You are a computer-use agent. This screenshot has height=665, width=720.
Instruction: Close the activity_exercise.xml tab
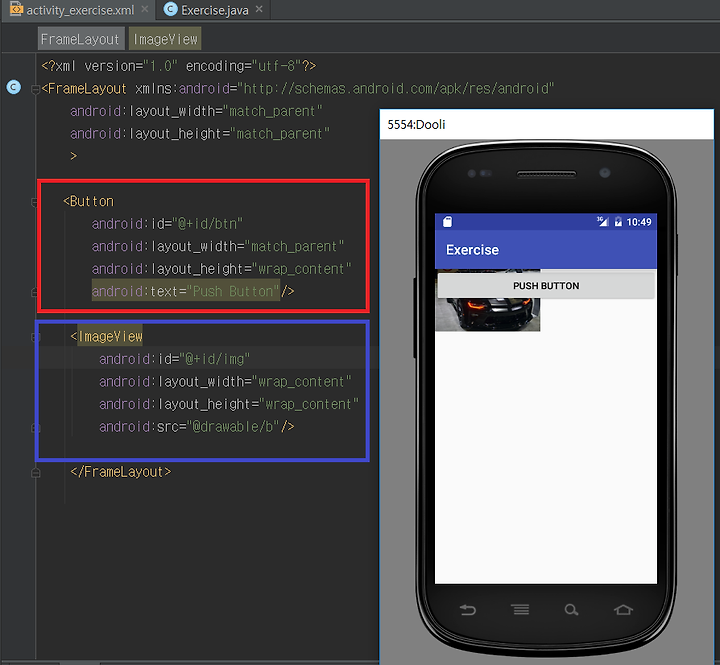[x=145, y=9]
